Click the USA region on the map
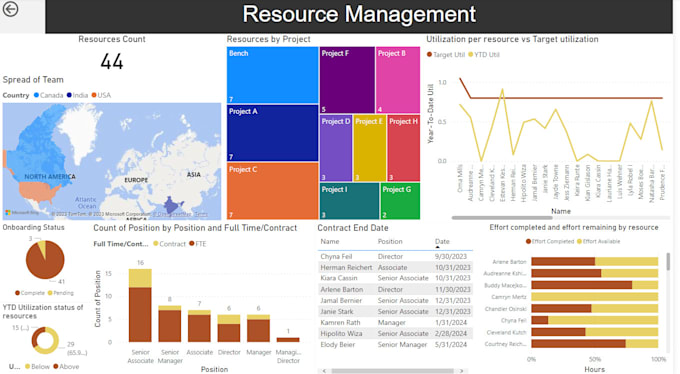 click(37, 192)
